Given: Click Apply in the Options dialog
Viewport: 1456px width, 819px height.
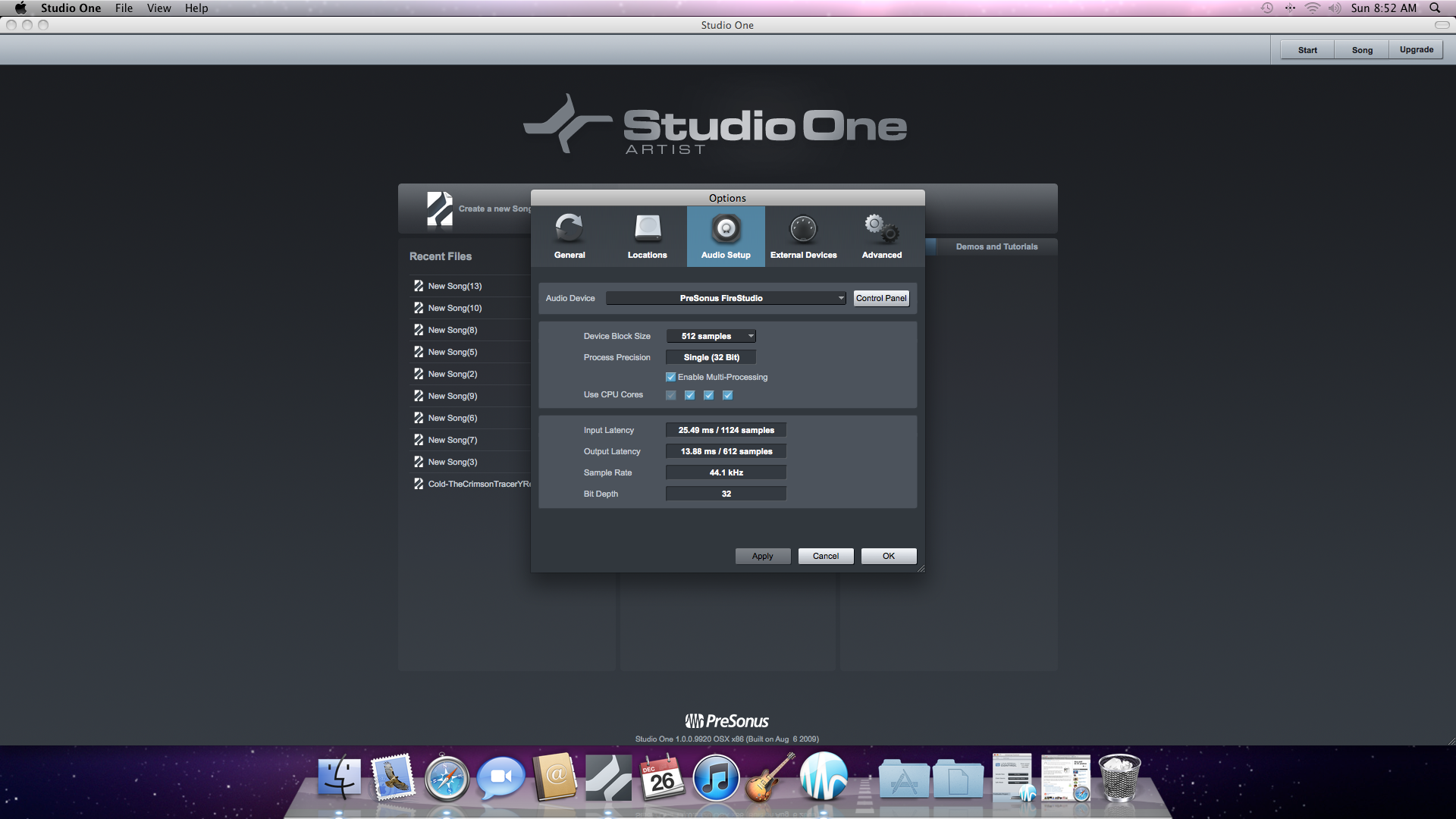Looking at the screenshot, I should [x=763, y=556].
